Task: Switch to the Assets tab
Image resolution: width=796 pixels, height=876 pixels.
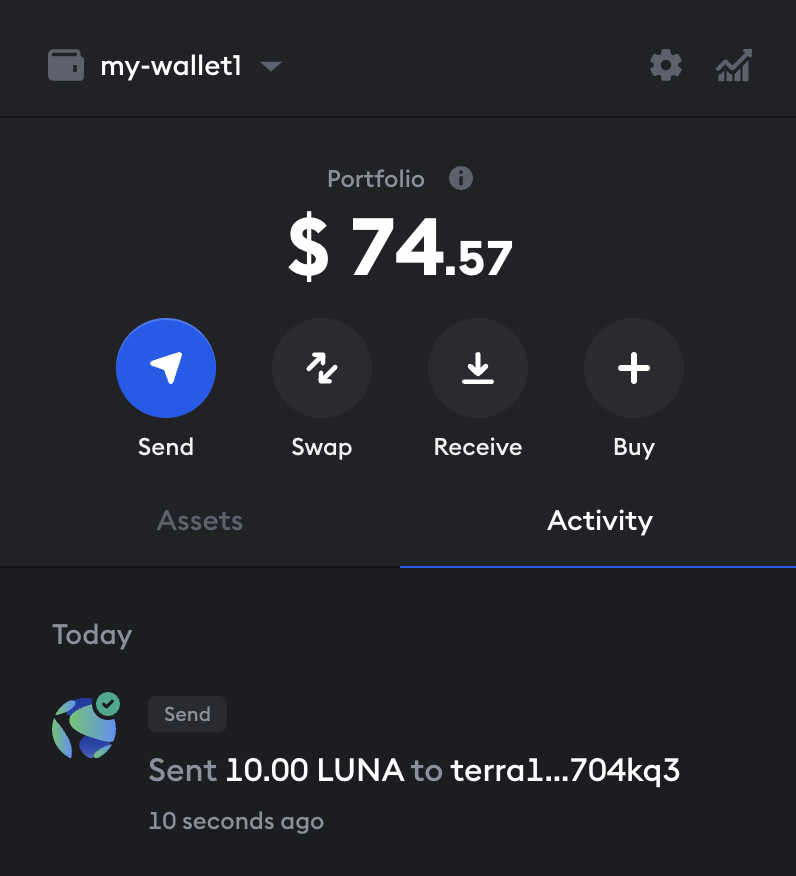Action: tap(200, 521)
